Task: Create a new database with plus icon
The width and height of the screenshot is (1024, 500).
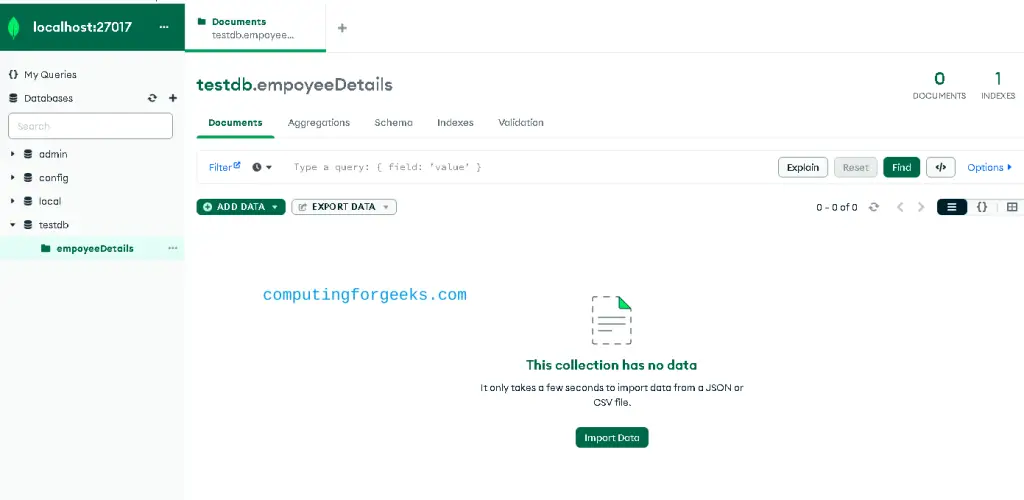Action: (173, 98)
